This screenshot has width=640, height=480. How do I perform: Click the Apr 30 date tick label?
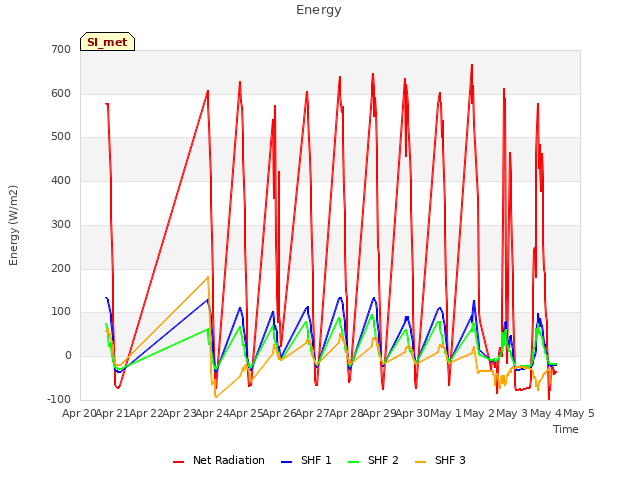413,413
